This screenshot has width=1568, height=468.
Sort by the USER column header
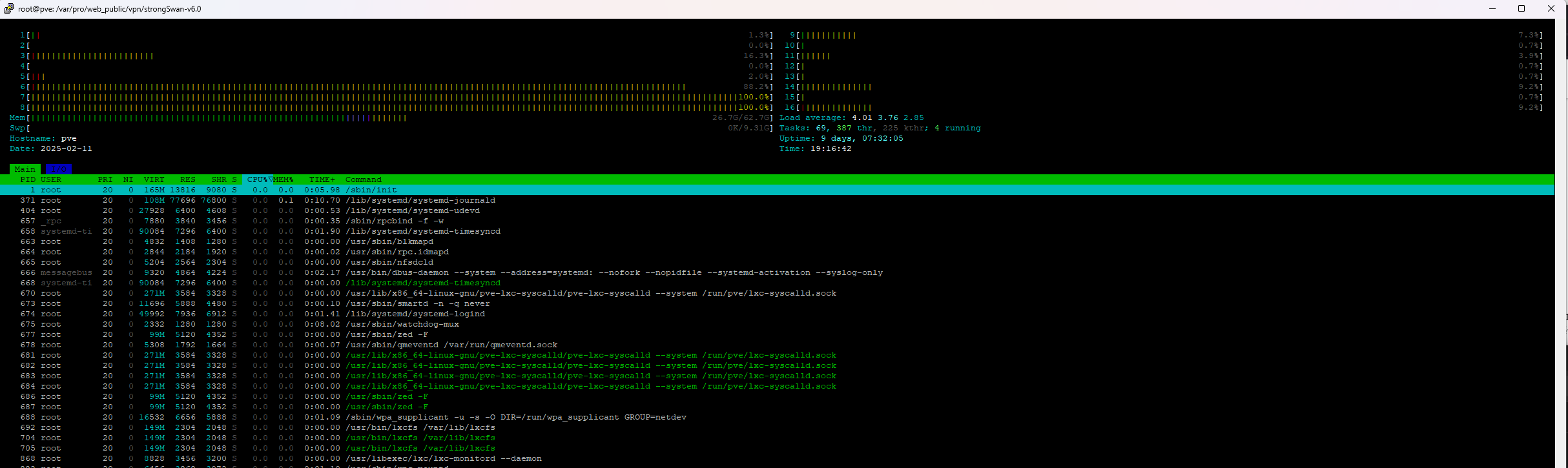tap(51, 179)
